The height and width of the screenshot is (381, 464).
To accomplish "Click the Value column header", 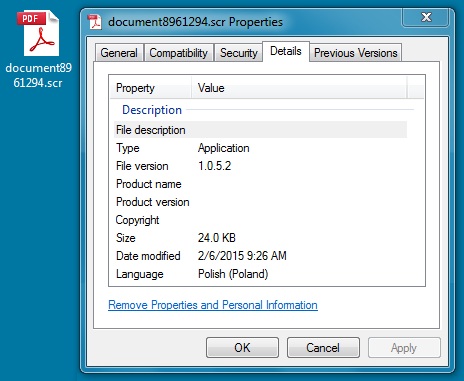I will click(x=299, y=88).
